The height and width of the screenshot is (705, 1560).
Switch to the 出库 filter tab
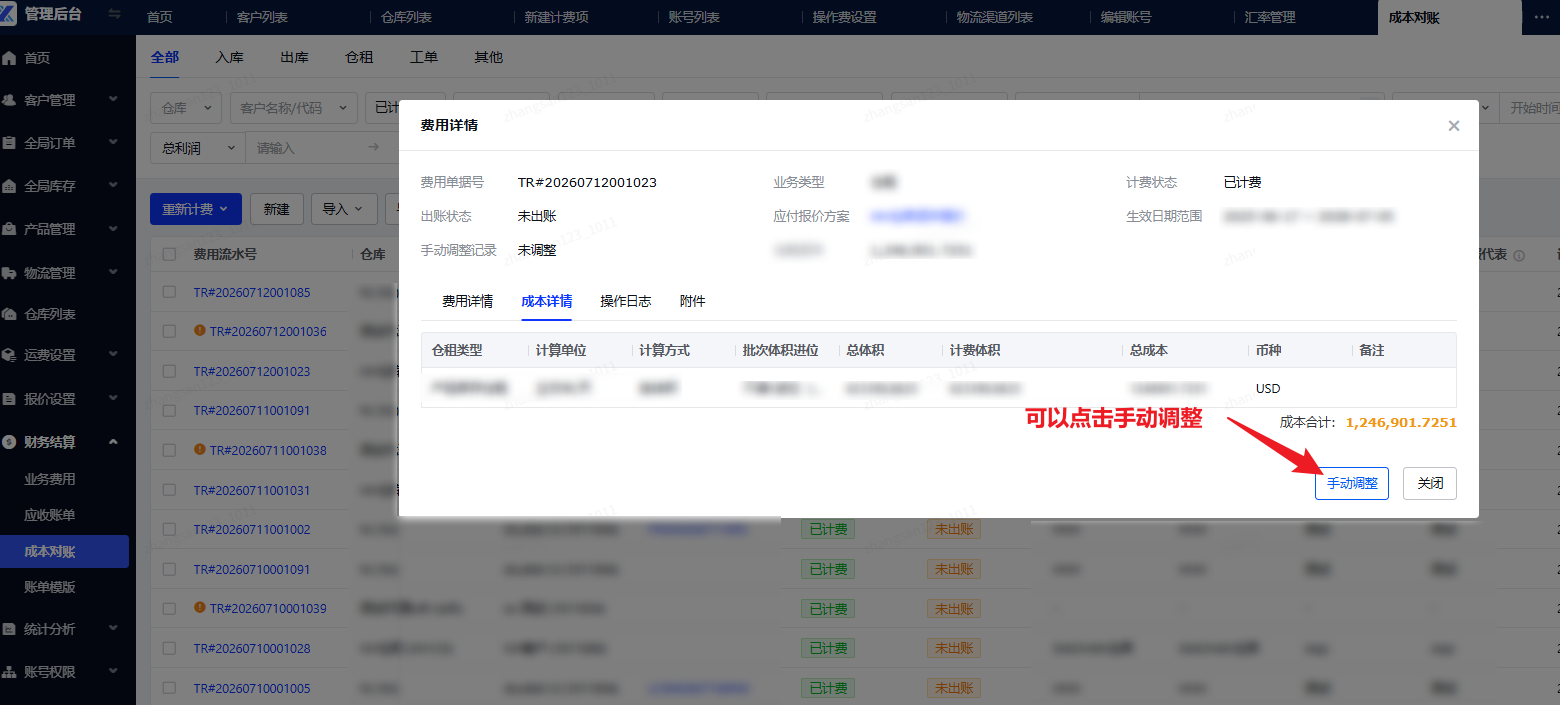[294, 57]
